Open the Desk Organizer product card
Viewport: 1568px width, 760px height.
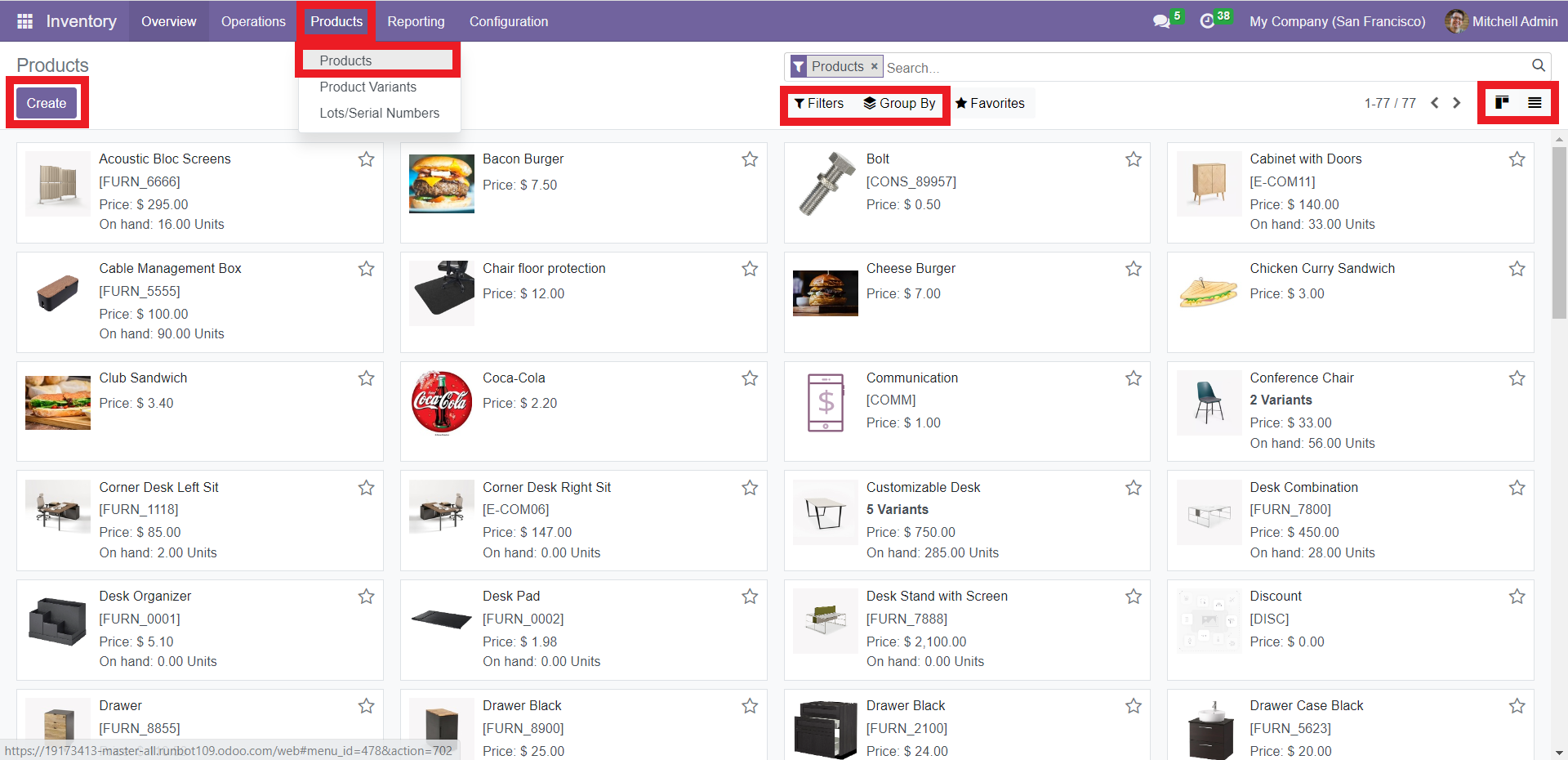(x=200, y=630)
